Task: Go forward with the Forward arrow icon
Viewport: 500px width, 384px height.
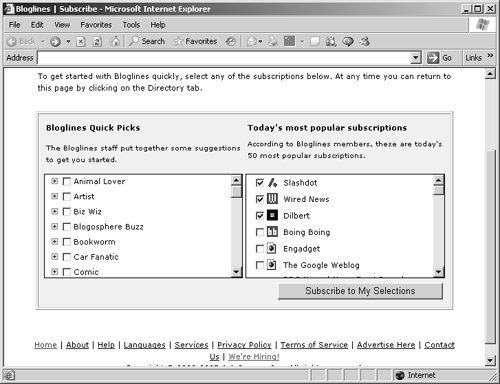Action: [x=55, y=42]
